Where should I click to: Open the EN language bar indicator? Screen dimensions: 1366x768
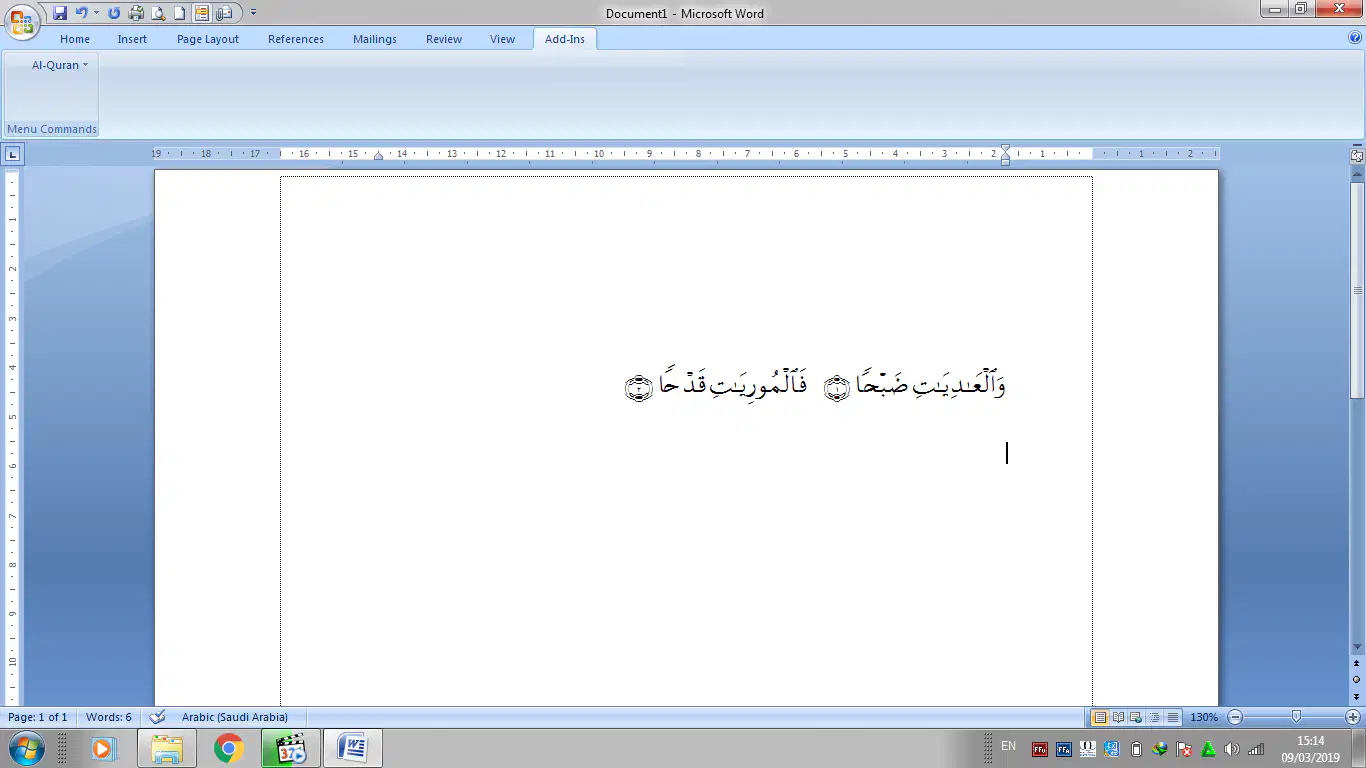[1008, 746]
